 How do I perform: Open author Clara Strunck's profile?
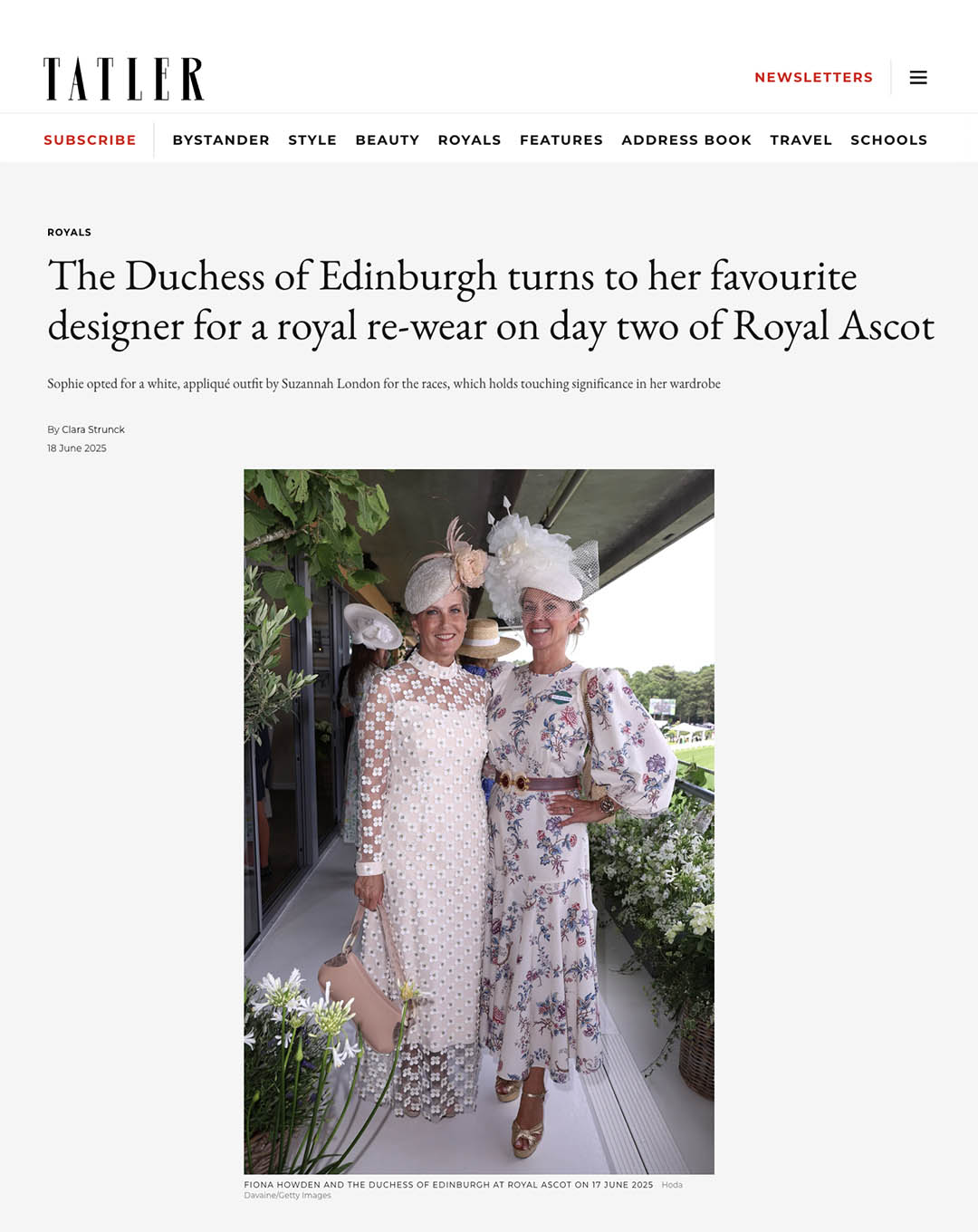coord(93,429)
